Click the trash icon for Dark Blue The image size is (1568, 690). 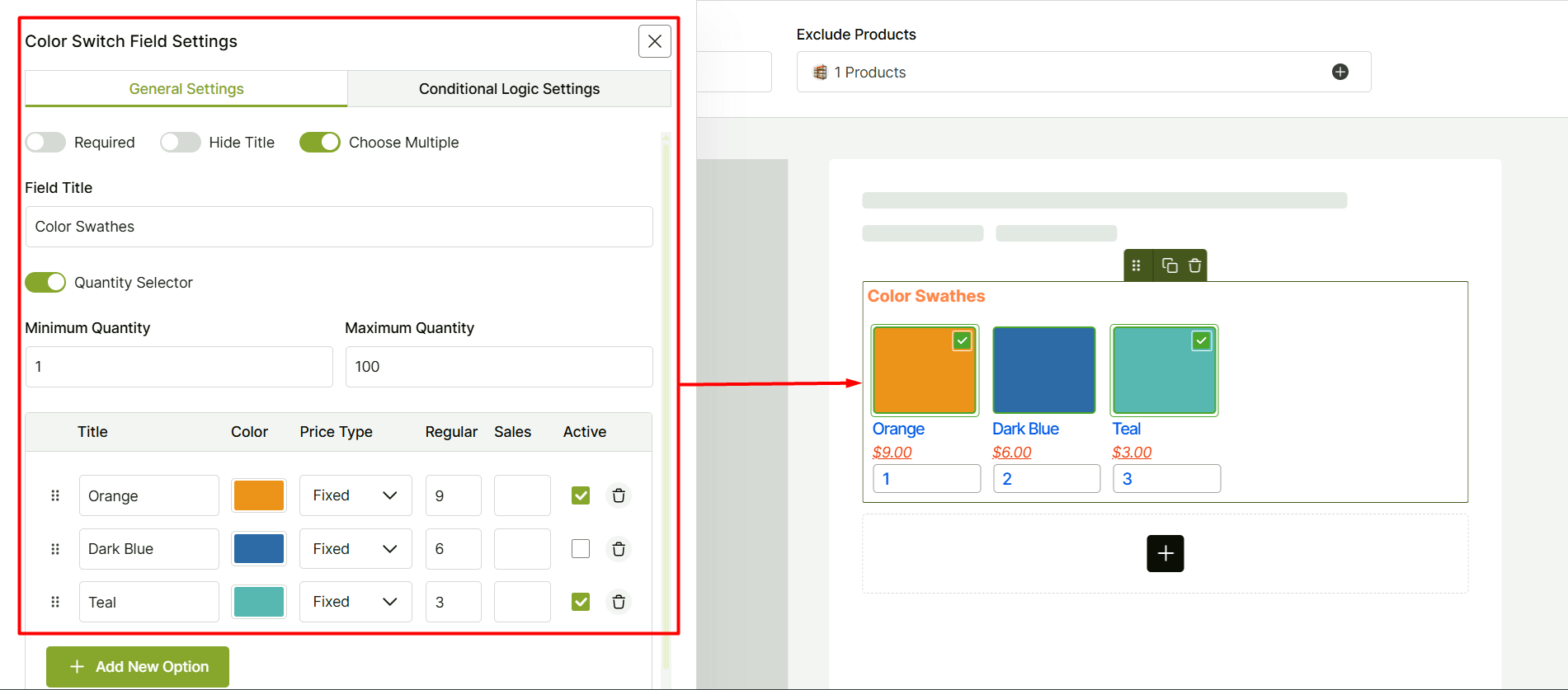pyautogui.click(x=619, y=549)
